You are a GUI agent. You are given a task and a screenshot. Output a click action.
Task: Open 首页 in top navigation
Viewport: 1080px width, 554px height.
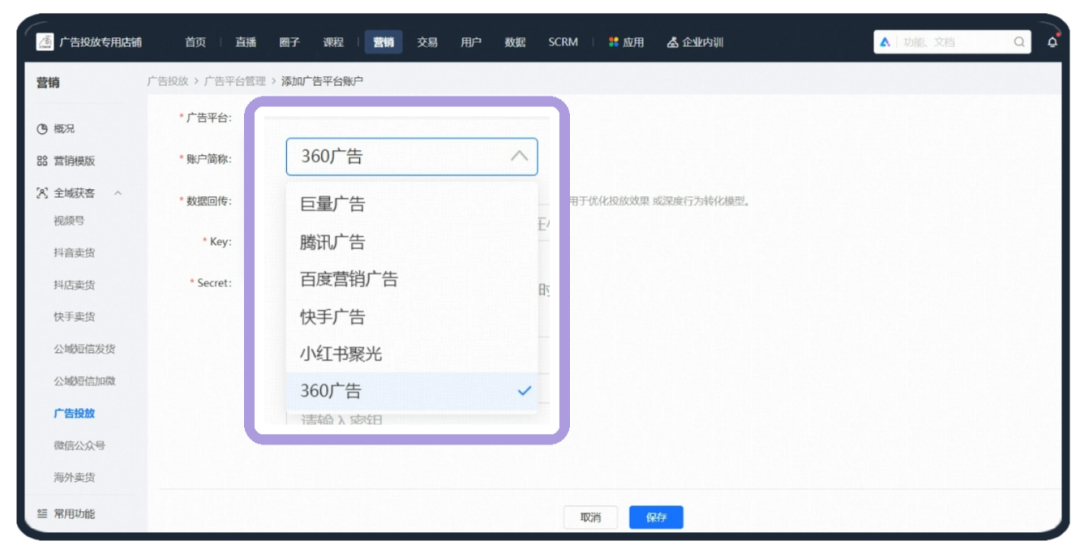tap(195, 42)
